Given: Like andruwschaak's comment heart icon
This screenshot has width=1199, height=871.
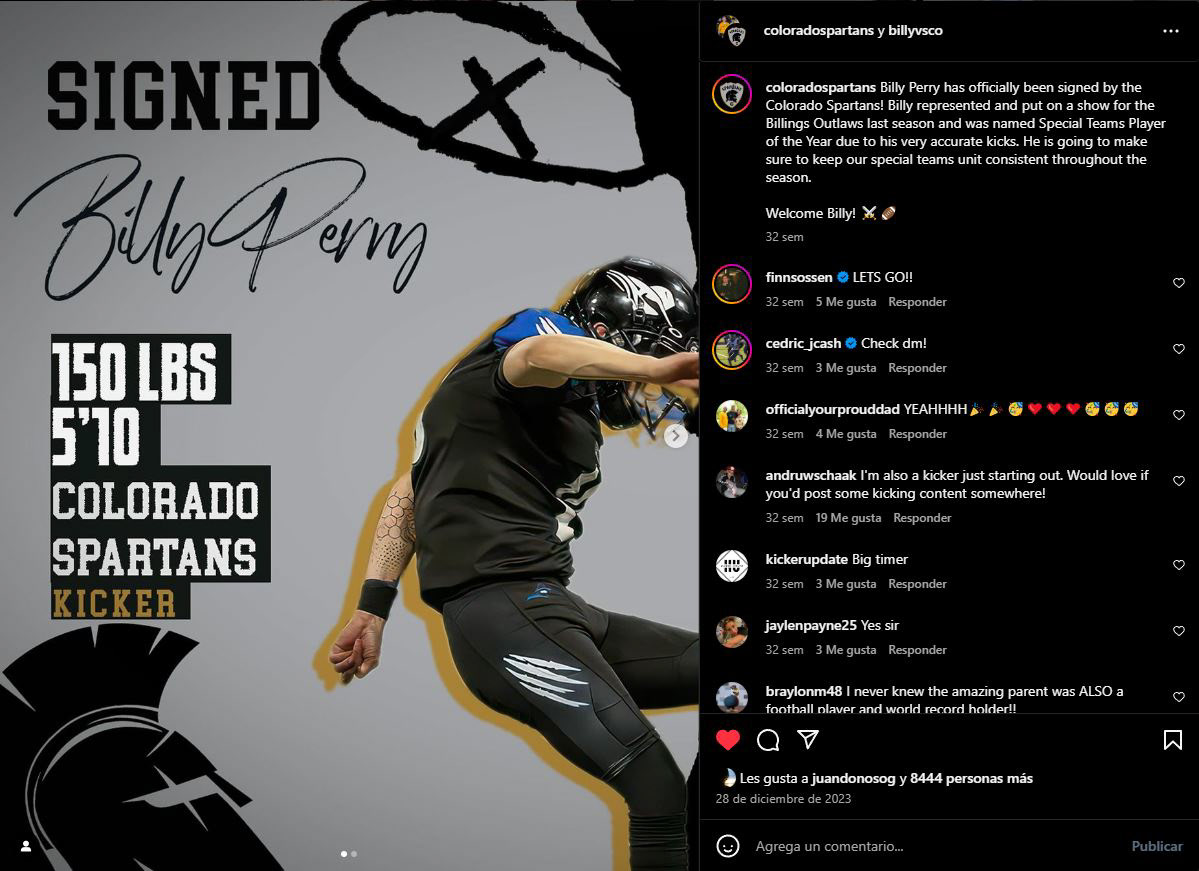Looking at the screenshot, I should [1178, 481].
